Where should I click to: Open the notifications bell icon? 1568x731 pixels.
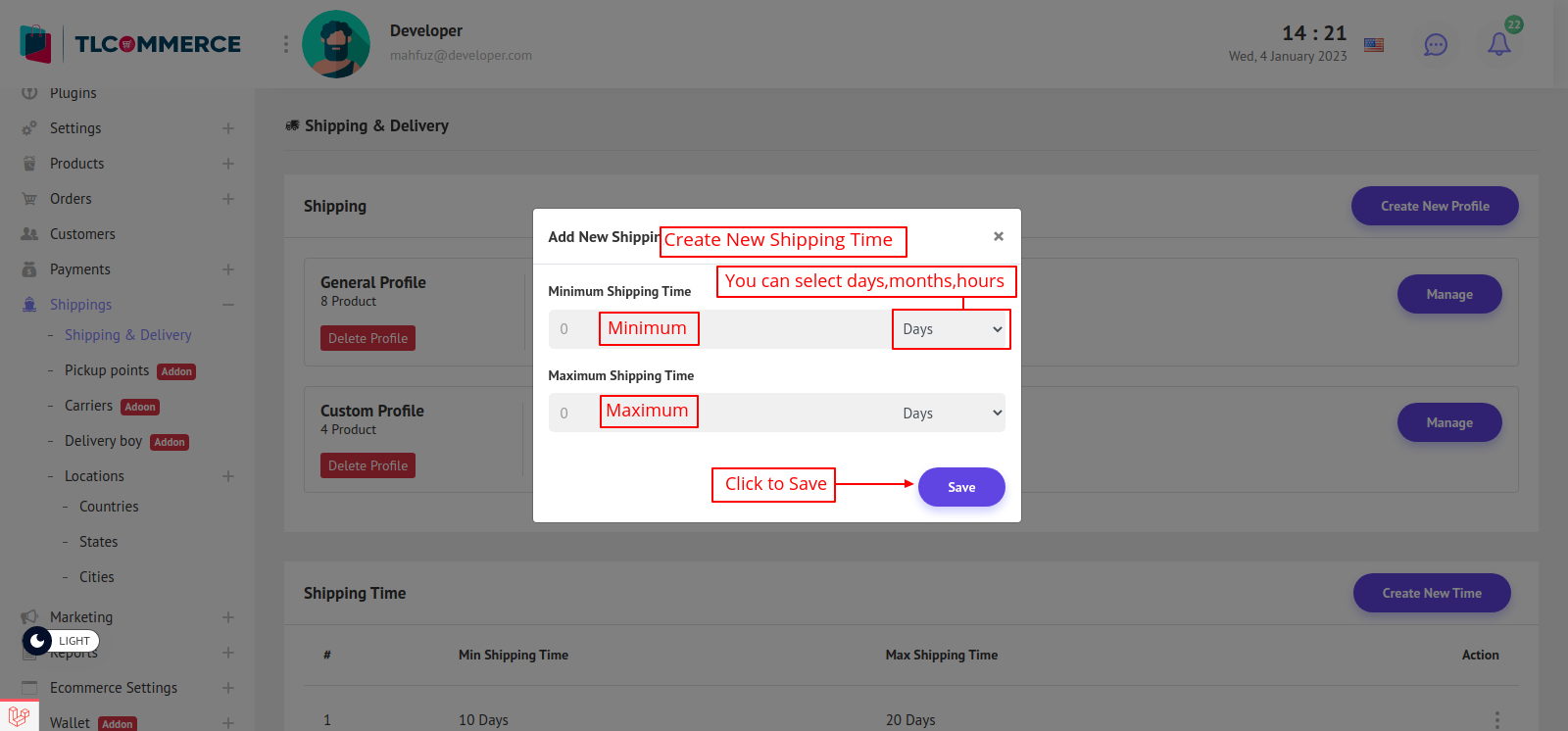tap(1498, 44)
